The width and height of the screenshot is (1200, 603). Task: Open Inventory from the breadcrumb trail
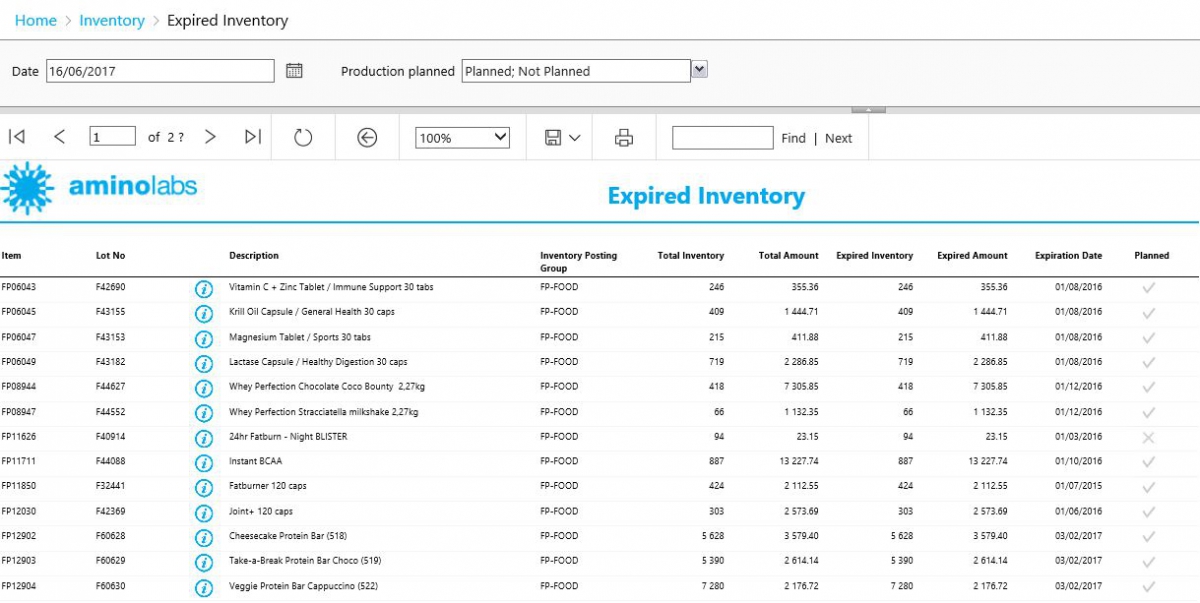[x=113, y=20]
